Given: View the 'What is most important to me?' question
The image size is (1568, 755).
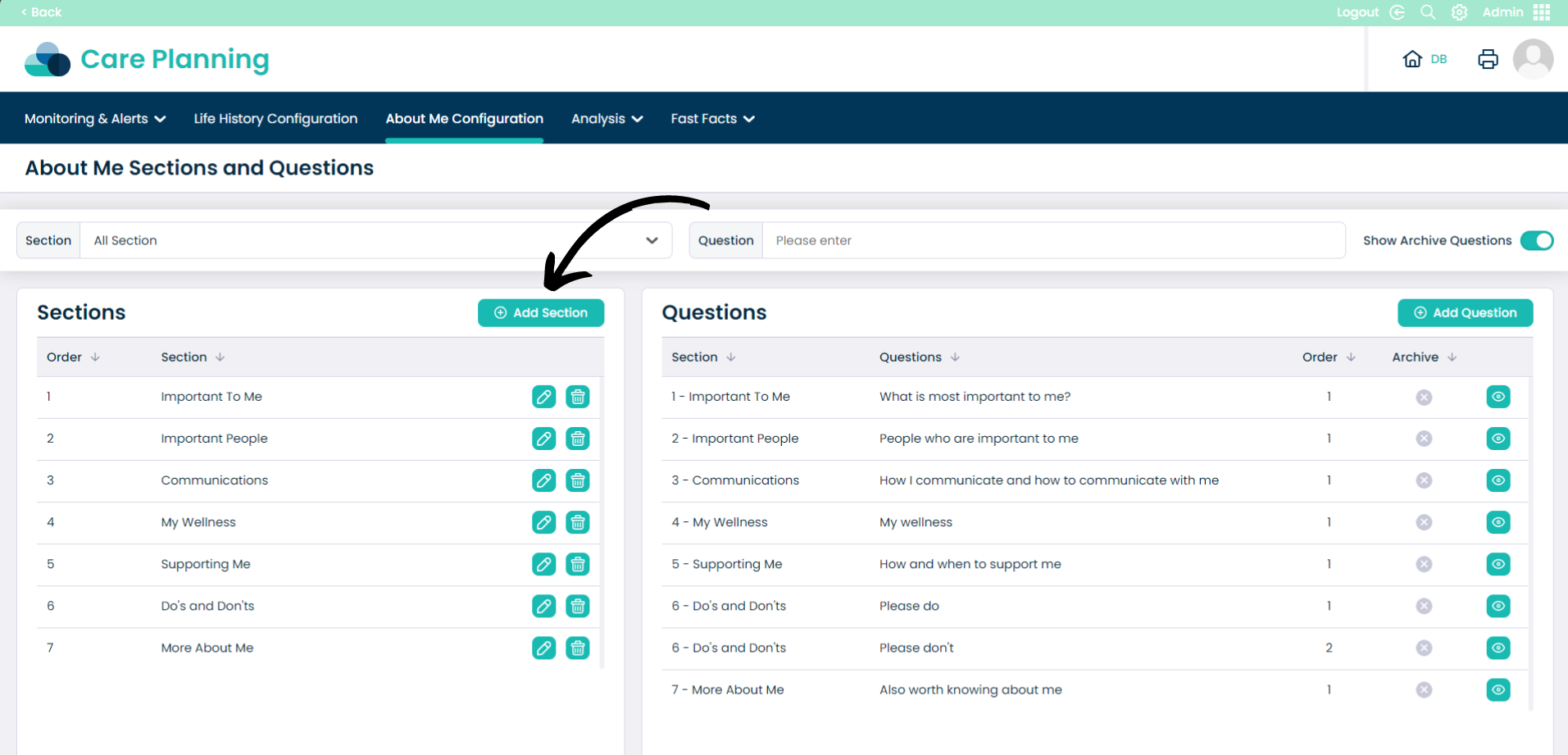Looking at the screenshot, I should (x=1498, y=397).
